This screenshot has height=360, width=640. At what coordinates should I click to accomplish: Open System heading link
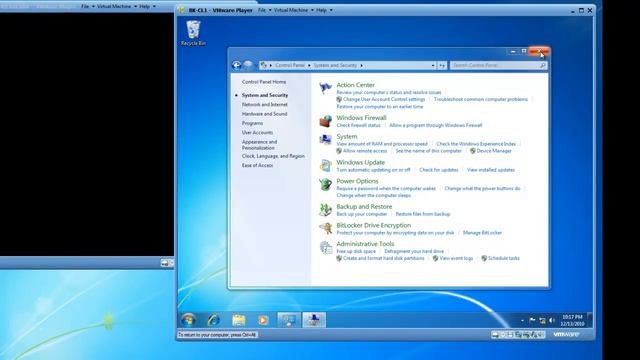(x=347, y=136)
